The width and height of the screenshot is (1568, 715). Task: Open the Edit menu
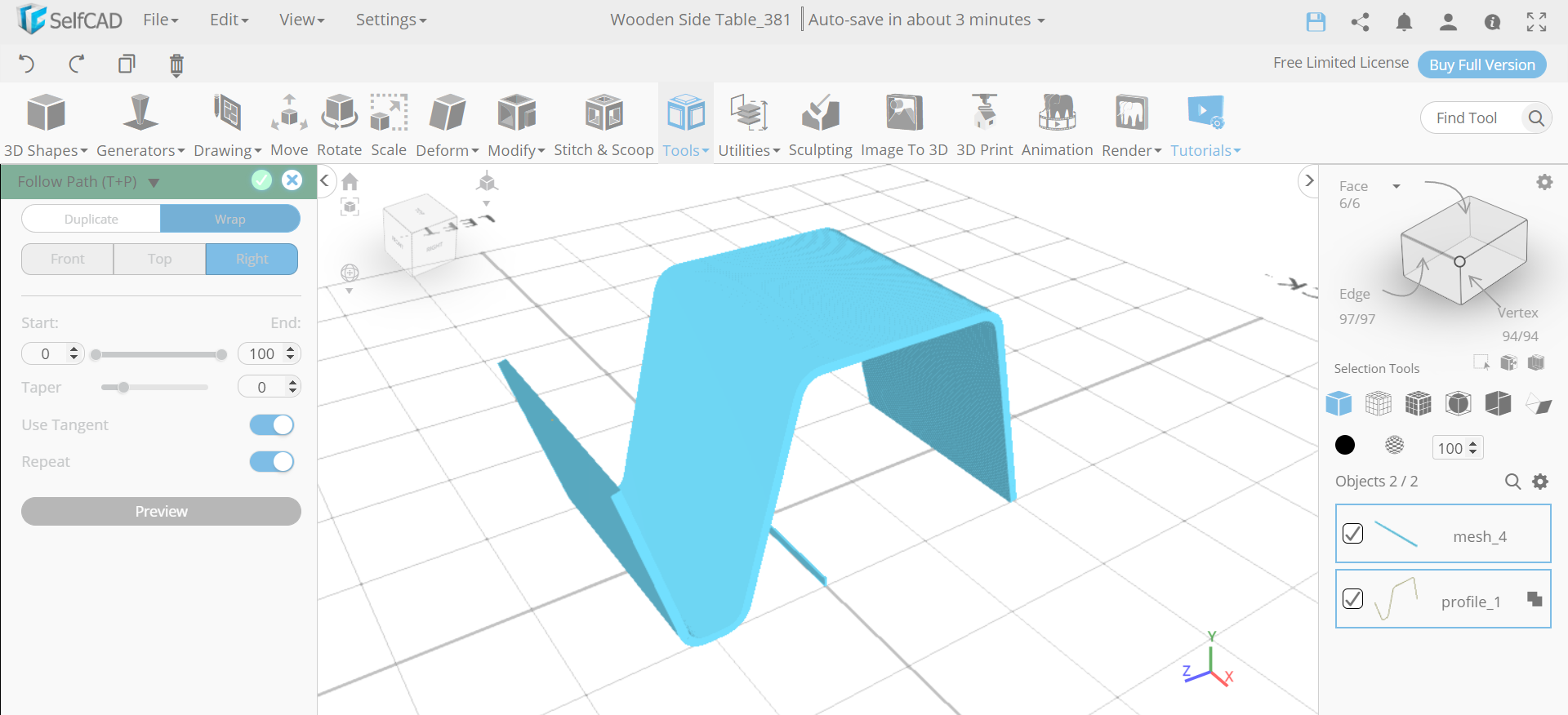(x=229, y=20)
